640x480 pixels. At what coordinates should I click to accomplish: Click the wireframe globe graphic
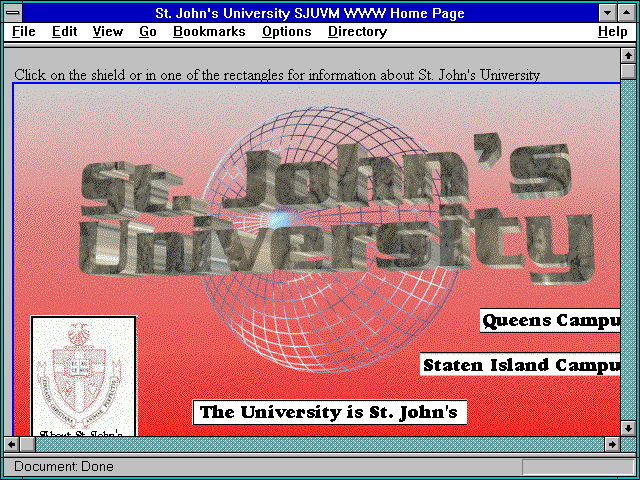(x=329, y=239)
